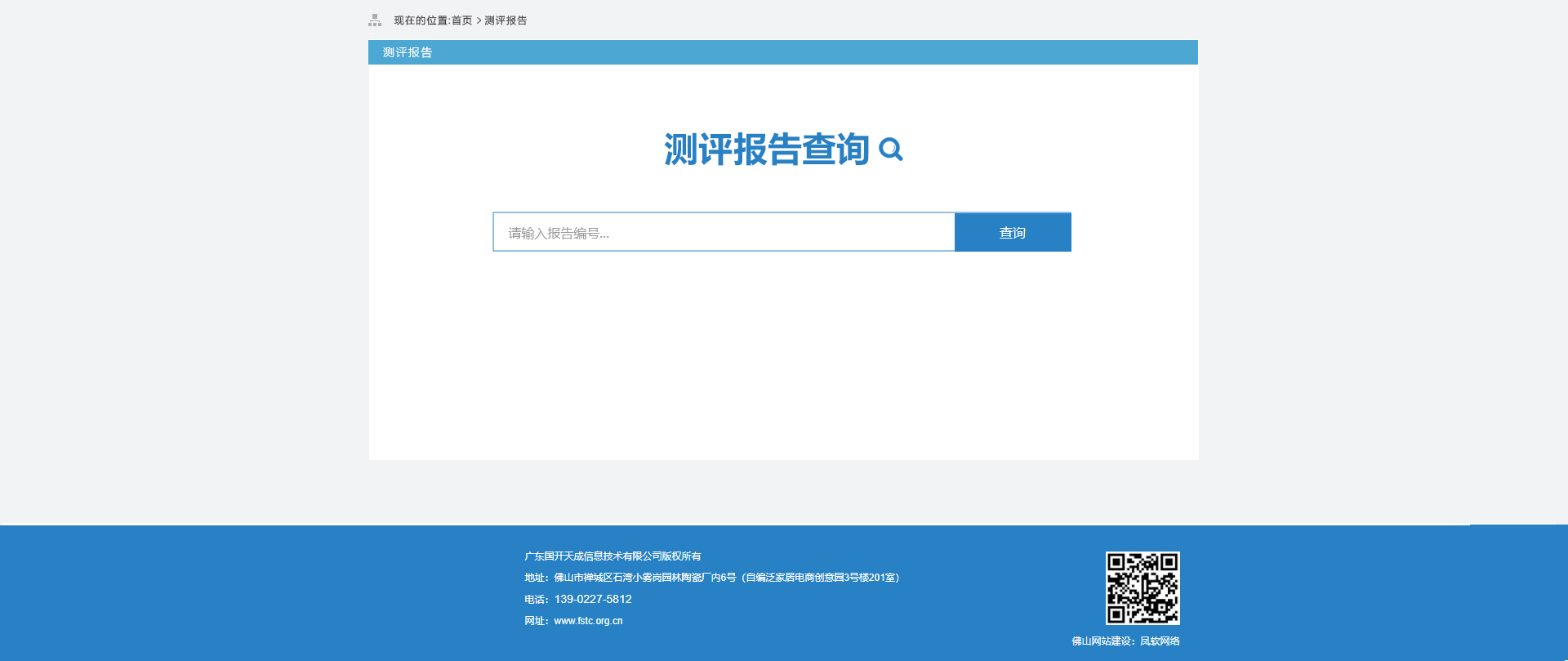This screenshot has width=1568, height=661.
Task: Open the www.fstc.org.cn website link
Action: point(588,621)
